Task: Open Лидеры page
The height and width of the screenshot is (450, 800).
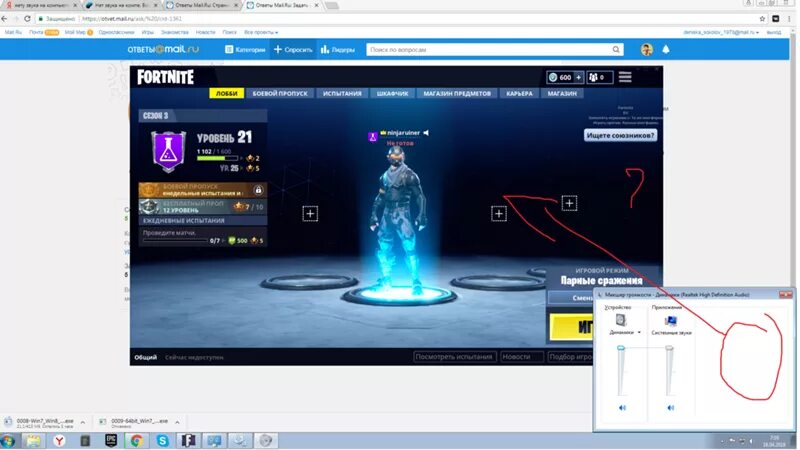Action: point(338,49)
